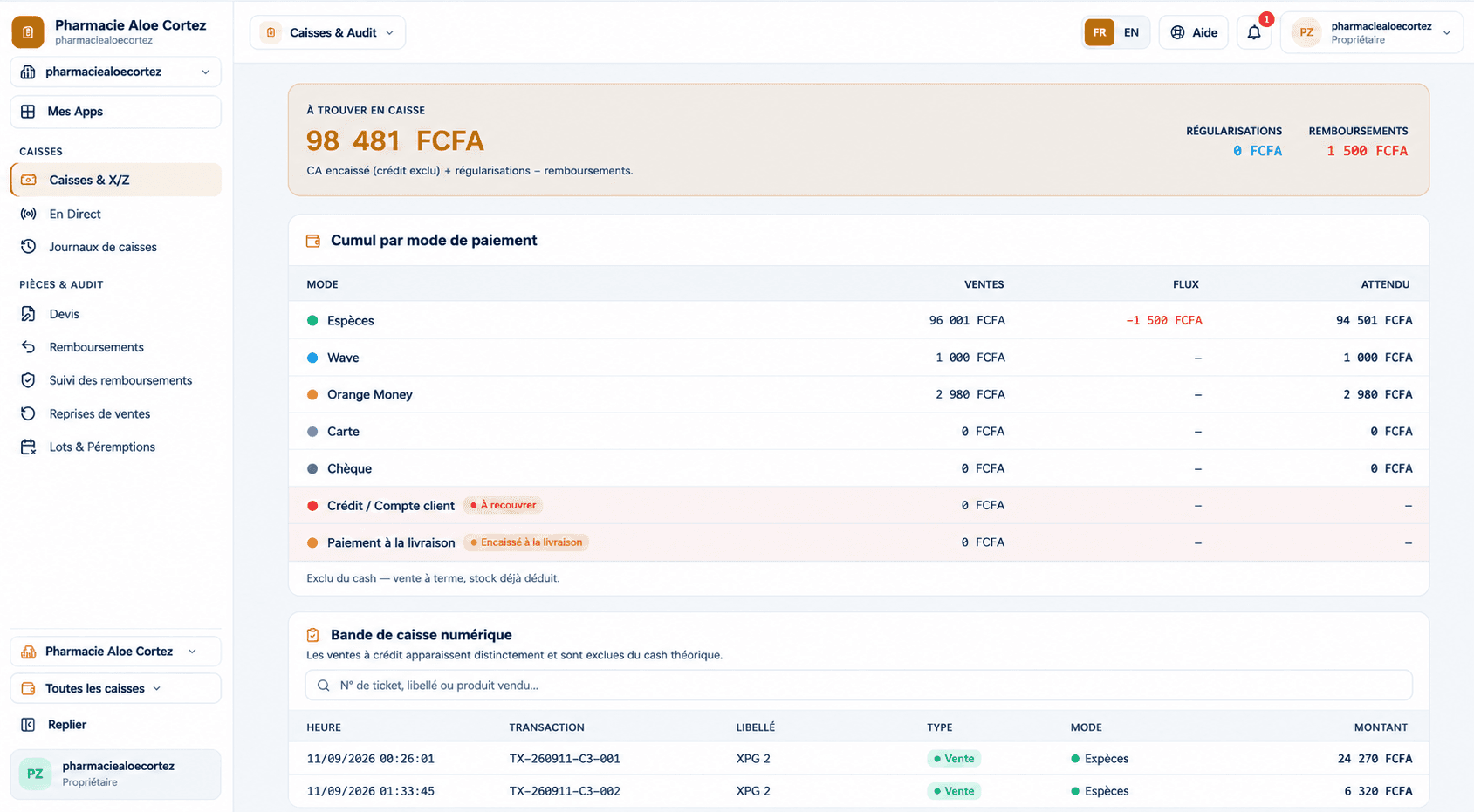Click the sidebar pharmaciealoecortez profile card
Viewport: 1474px width, 812px height.
(x=115, y=774)
